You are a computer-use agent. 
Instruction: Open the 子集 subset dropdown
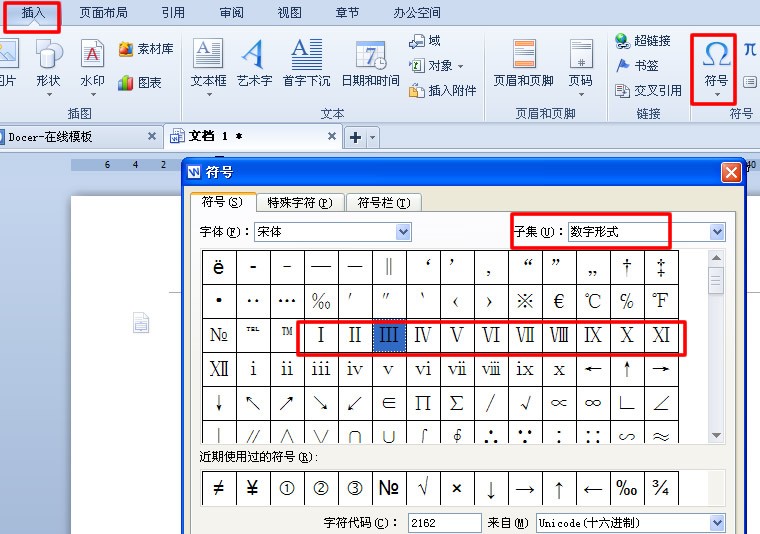coord(717,232)
